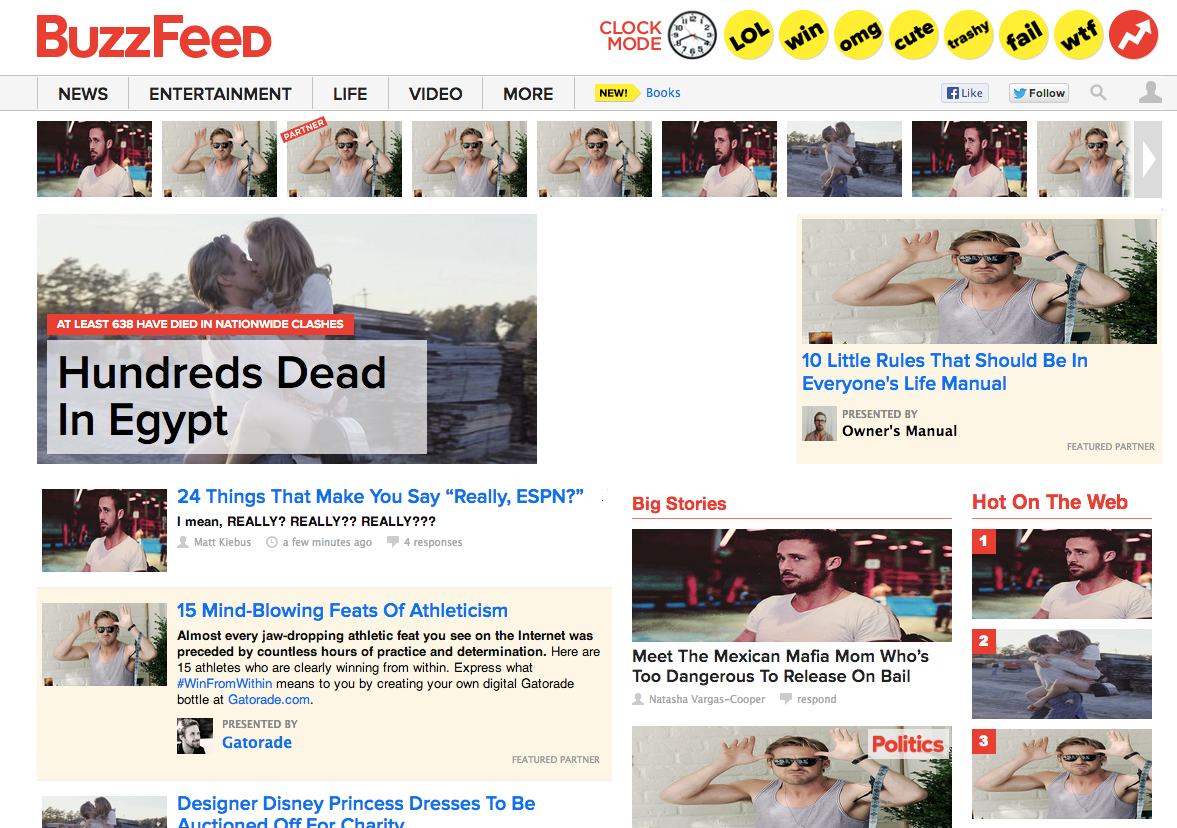The height and width of the screenshot is (828, 1177).
Task: Open the Gatorade sponsor link
Action: click(257, 742)
